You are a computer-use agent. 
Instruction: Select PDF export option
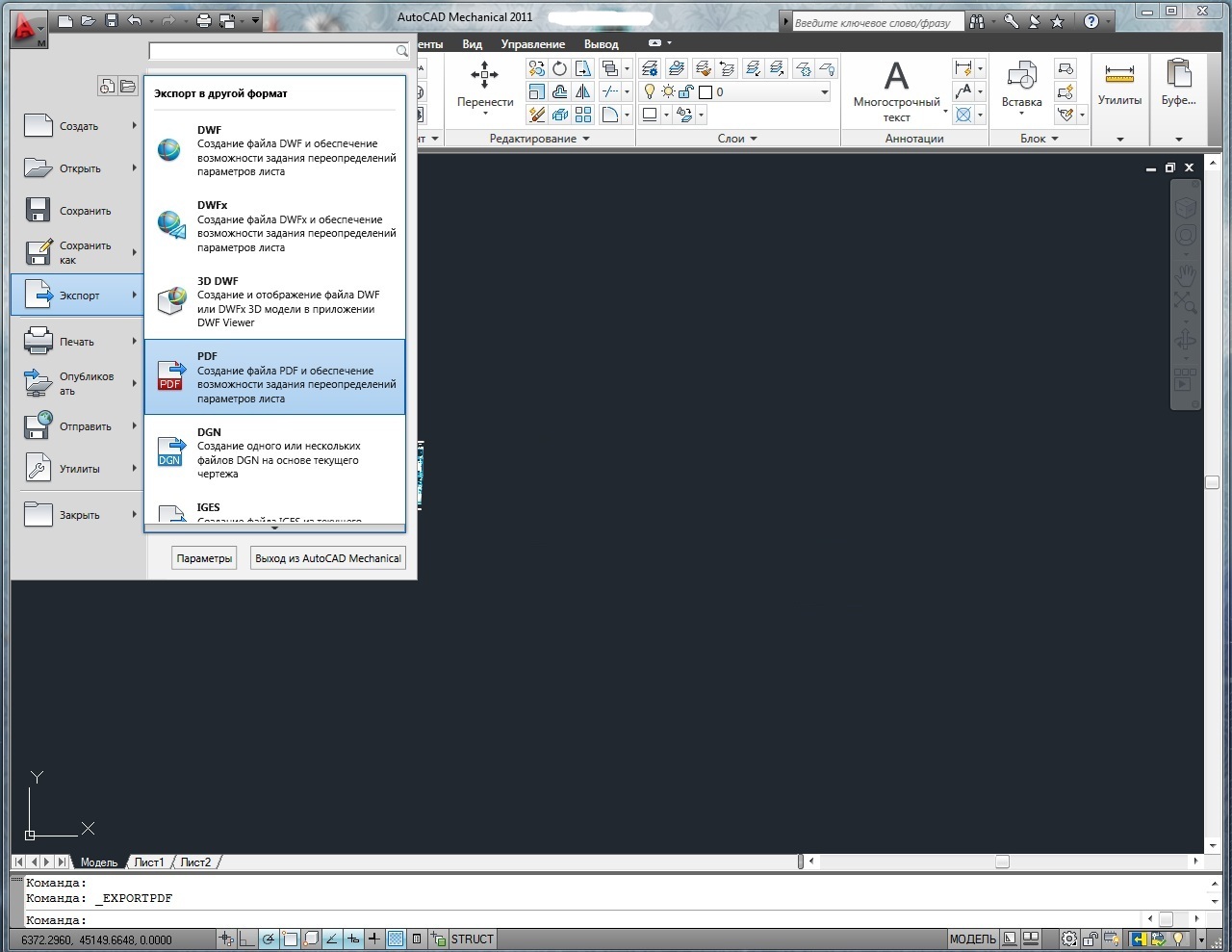(275, 376)
